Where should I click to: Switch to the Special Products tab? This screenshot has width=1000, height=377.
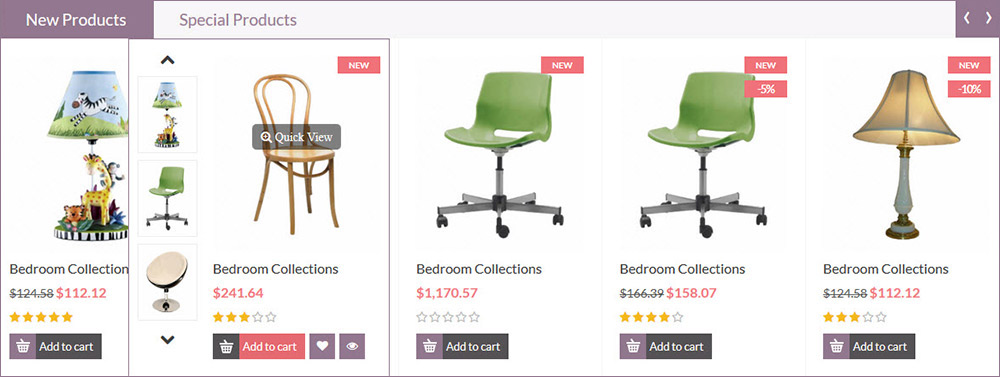(238, 20)
